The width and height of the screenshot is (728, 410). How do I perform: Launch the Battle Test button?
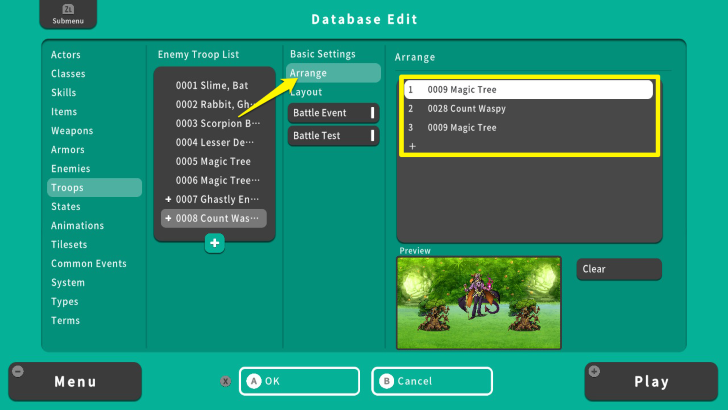click(333, 136)
